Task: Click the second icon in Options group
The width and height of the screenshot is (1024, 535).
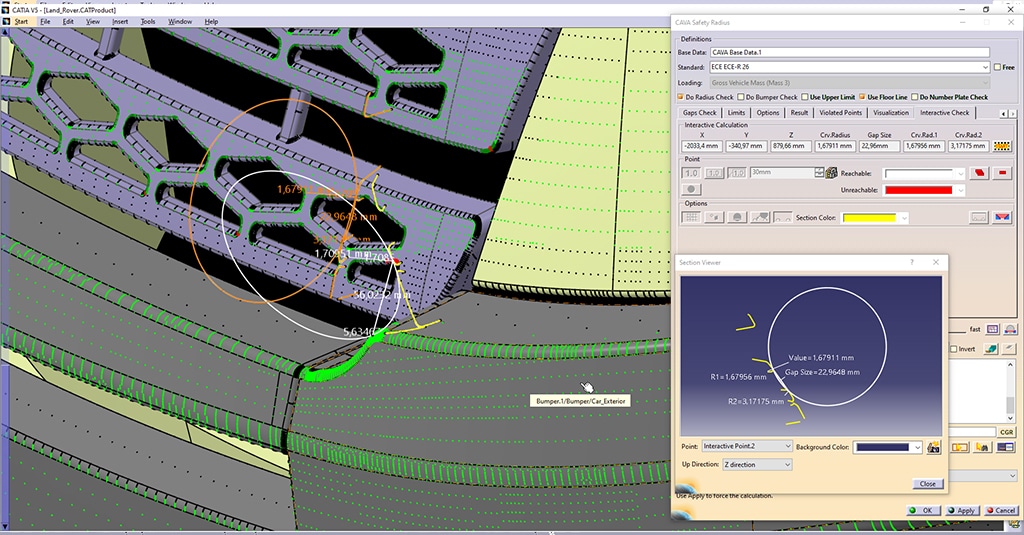Action: point(714,218)
